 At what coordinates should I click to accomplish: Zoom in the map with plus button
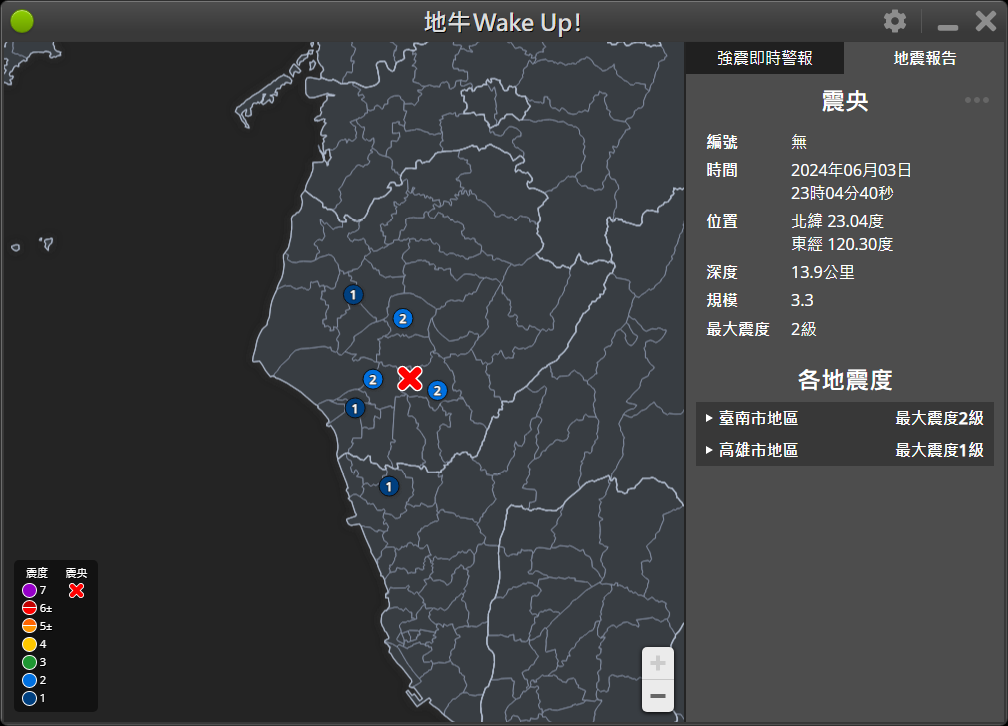pos(657,663)
